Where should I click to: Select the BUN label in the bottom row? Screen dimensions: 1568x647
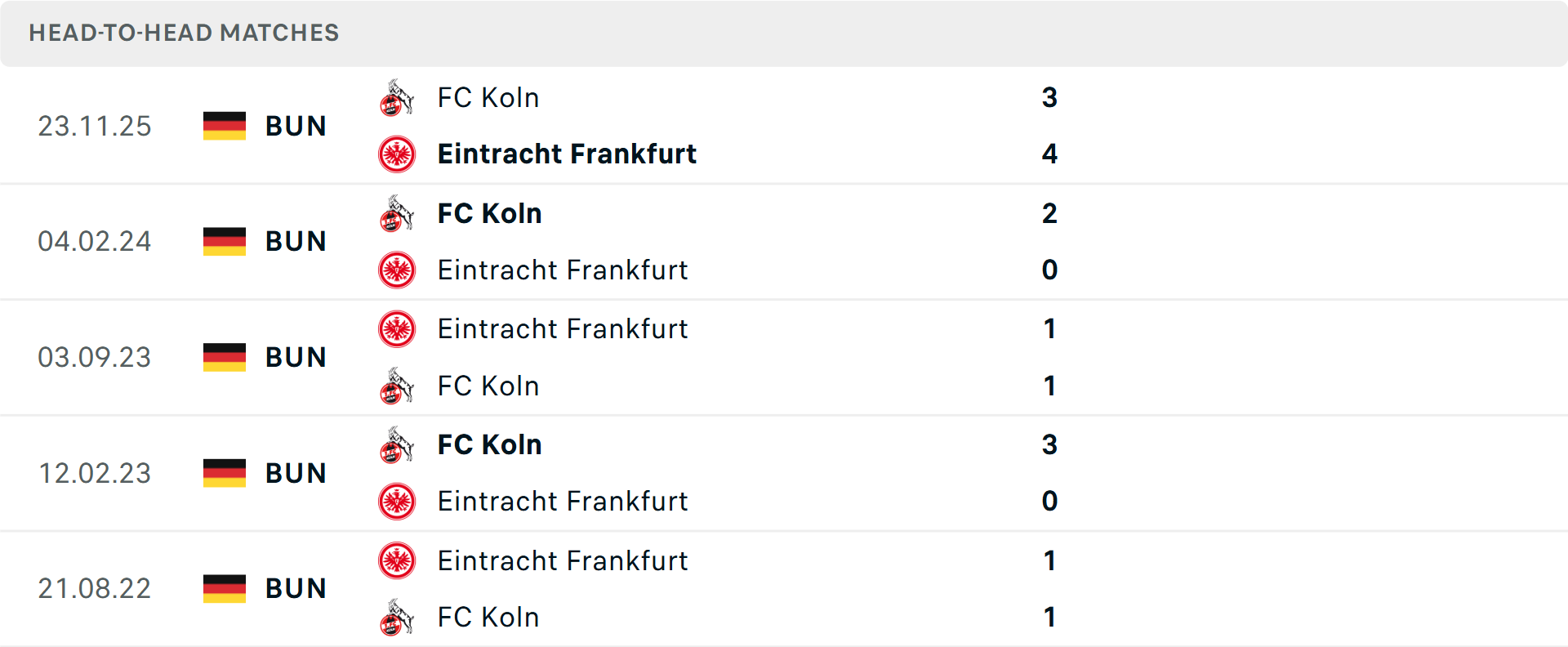pyautogui.click(x=296, y=588)
